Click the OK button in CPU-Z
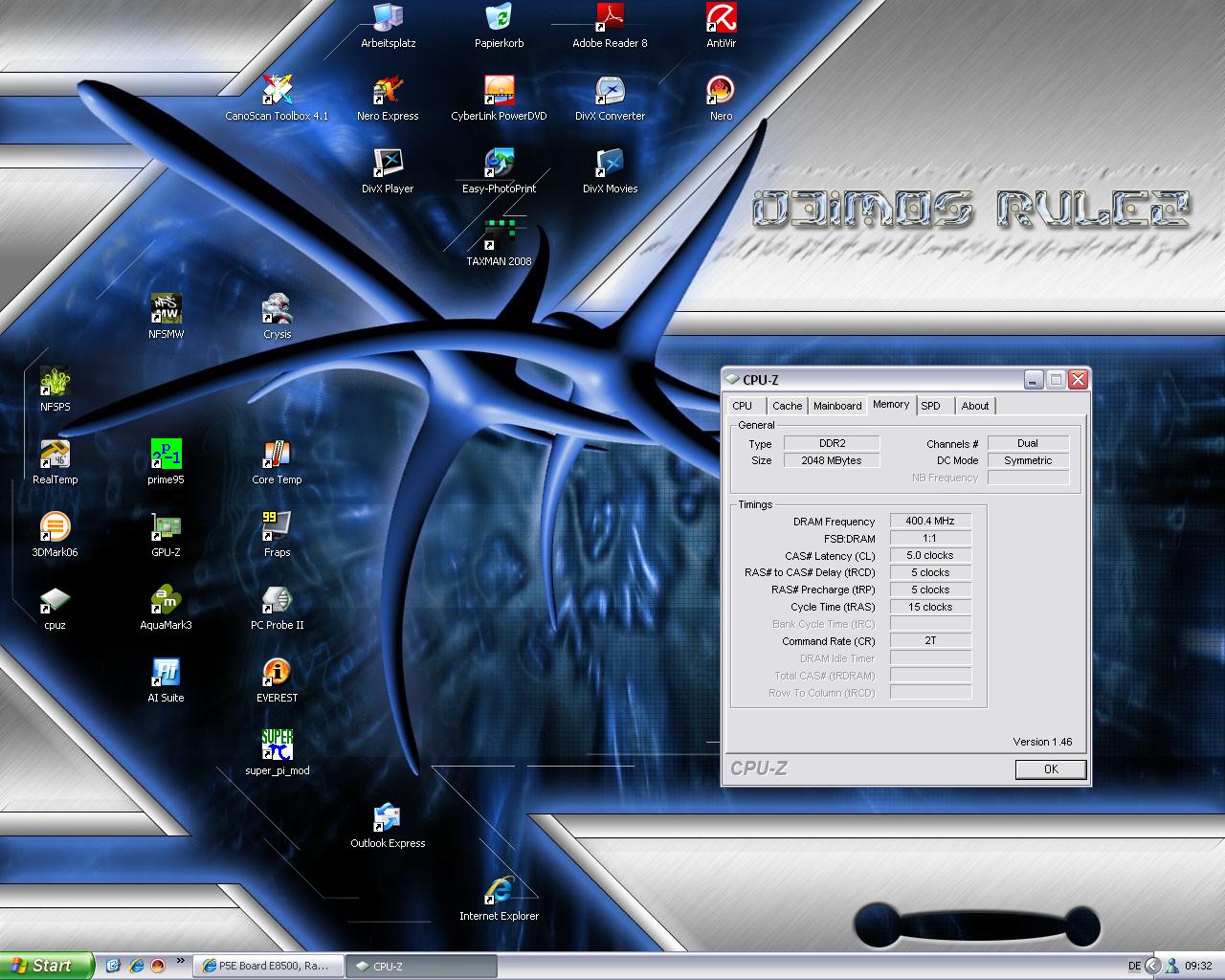This screenshot has height=980, width=1225. coord(1051,769)
